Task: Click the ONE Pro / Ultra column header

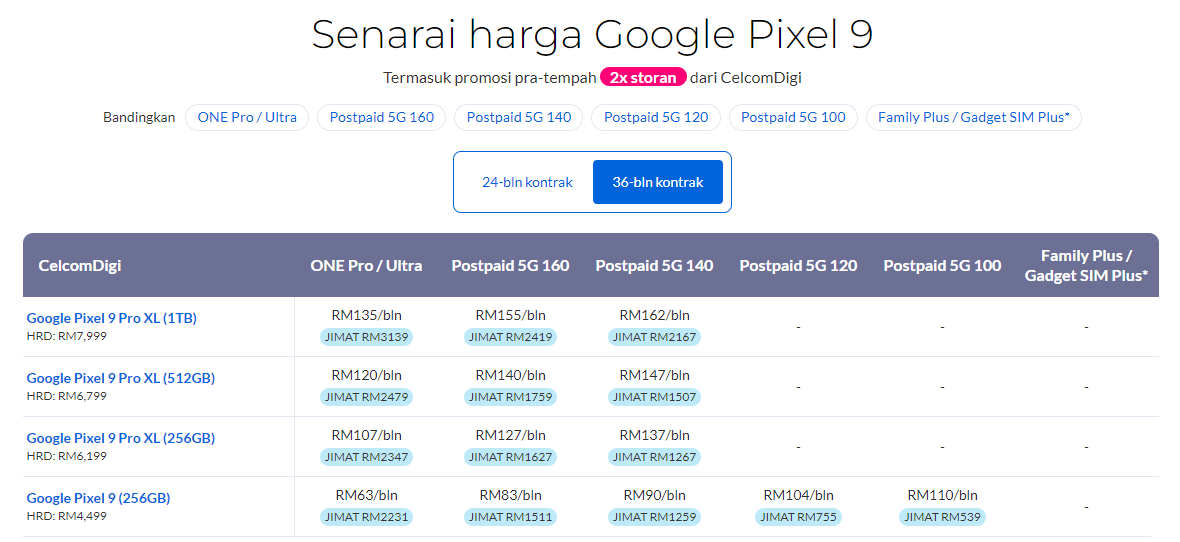Action: point(366,265)
